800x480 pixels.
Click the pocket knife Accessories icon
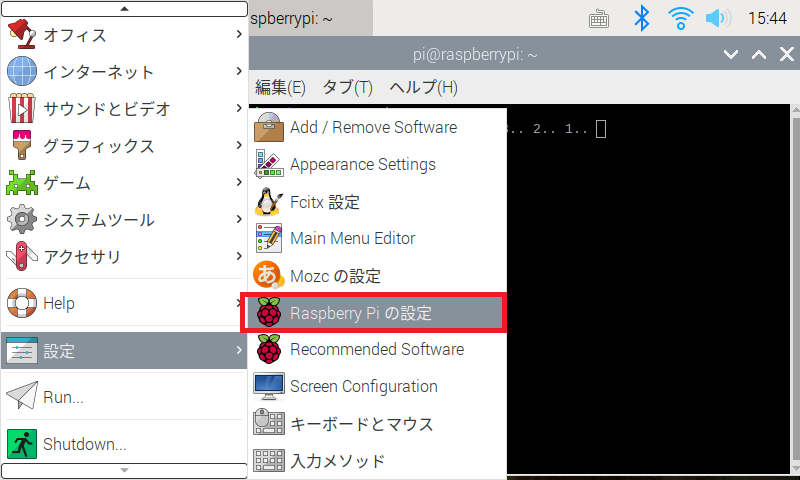(22, 256)
